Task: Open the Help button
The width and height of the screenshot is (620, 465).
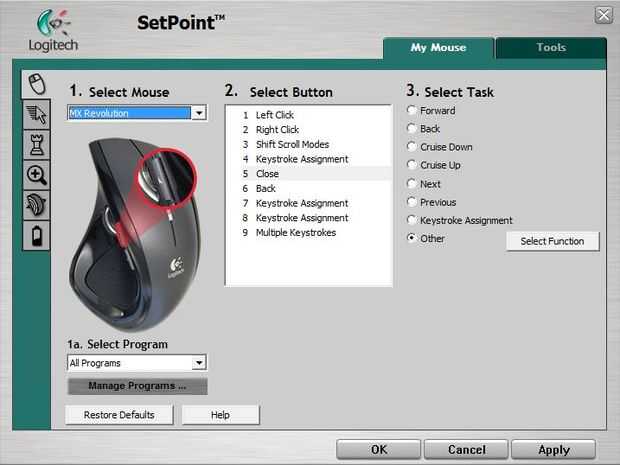Action: [220, 415]
